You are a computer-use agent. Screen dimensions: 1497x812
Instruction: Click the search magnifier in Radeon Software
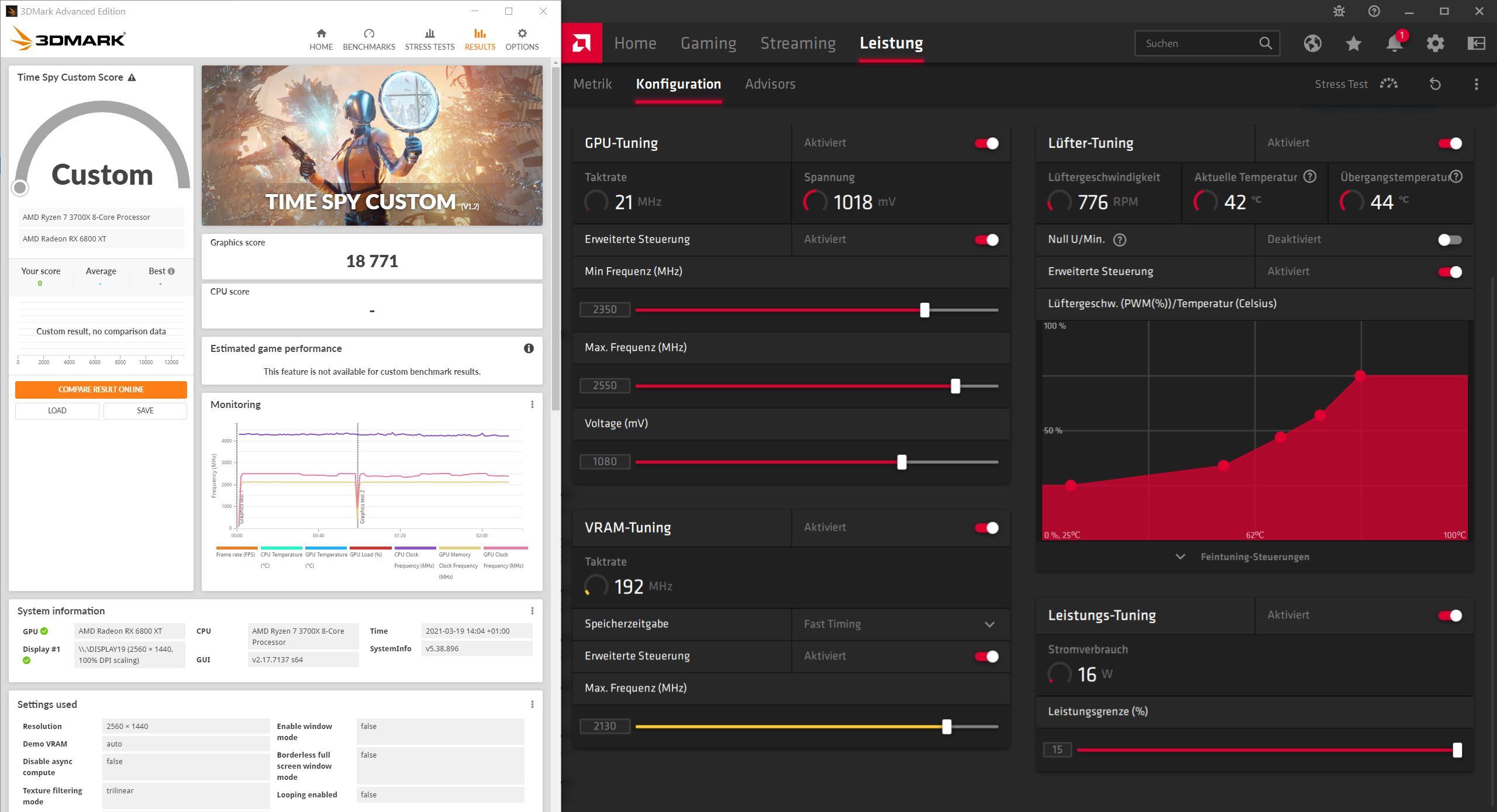[x=1265, y=43]
